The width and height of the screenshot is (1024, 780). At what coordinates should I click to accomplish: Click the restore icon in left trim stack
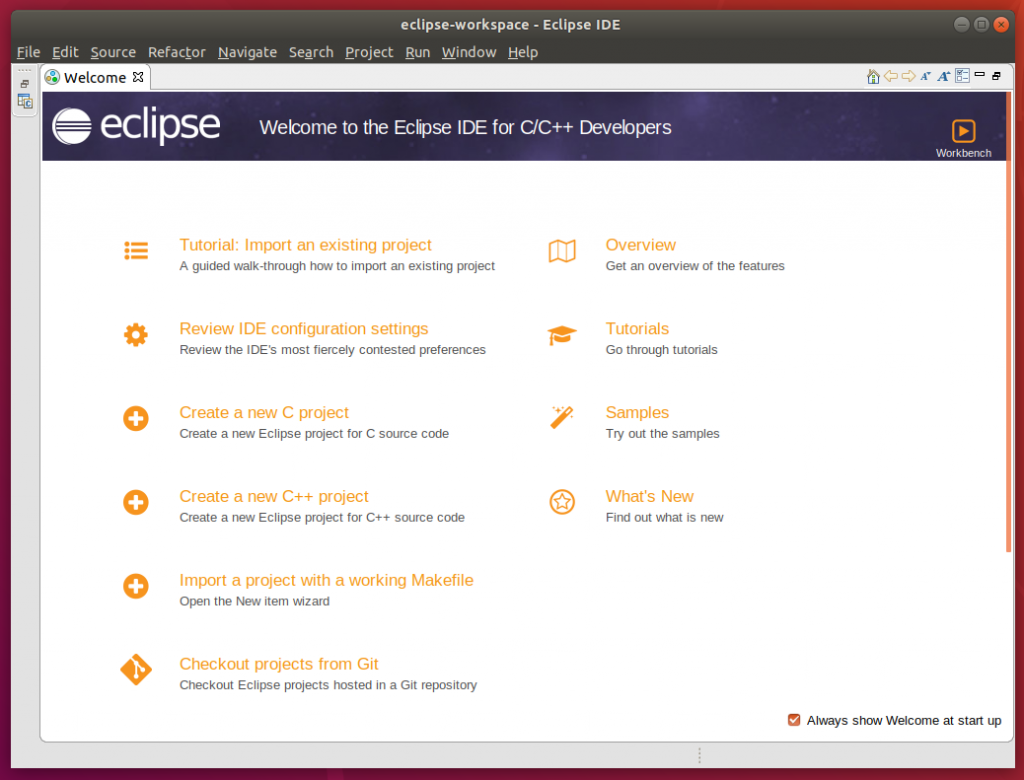(24, 84)
